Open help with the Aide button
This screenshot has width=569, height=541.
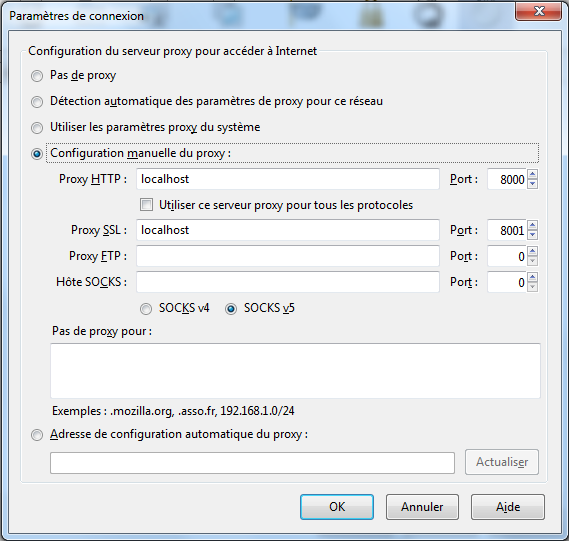click(x=508, y=507)
